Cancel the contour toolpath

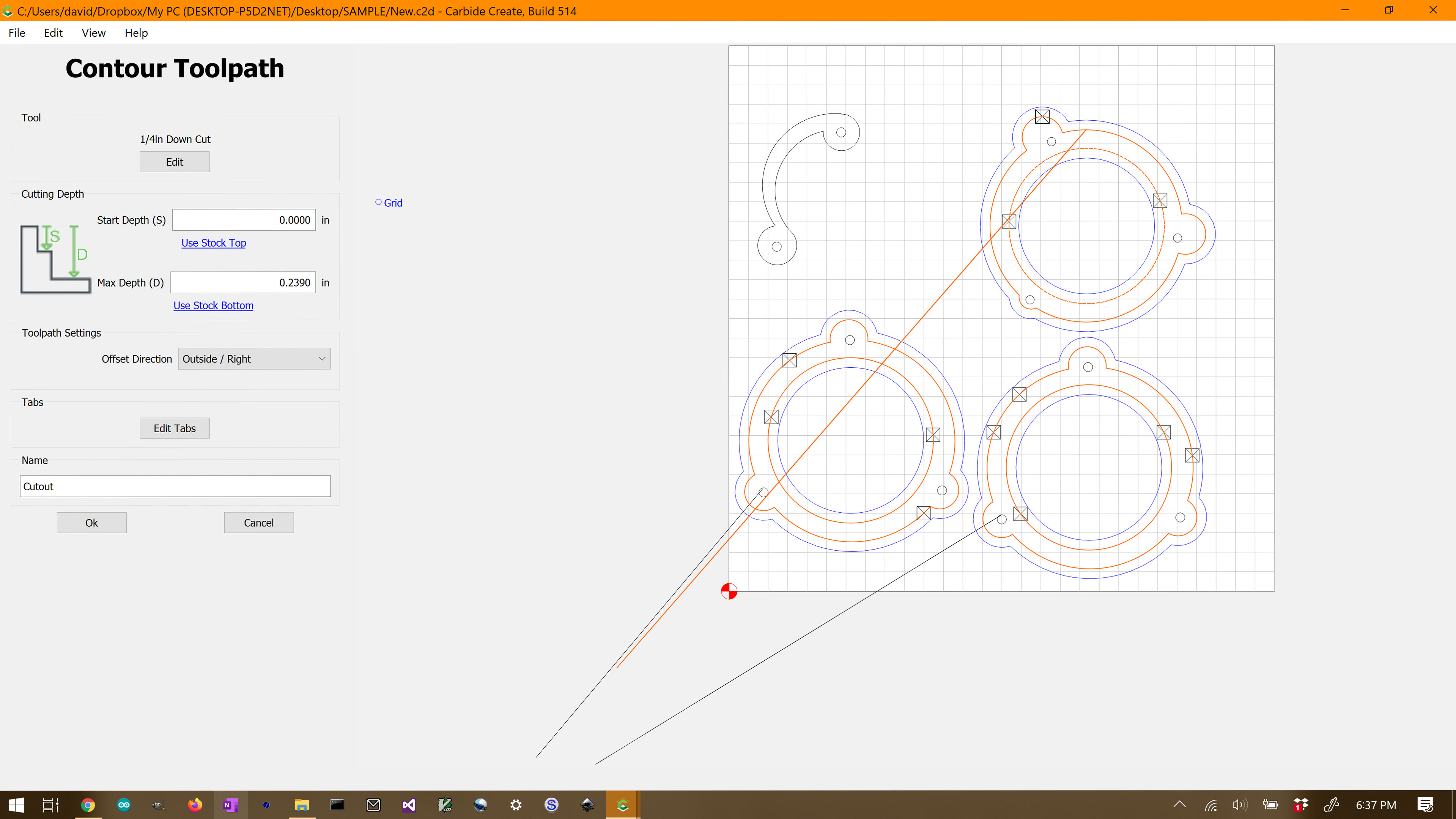tap(259, 522)
